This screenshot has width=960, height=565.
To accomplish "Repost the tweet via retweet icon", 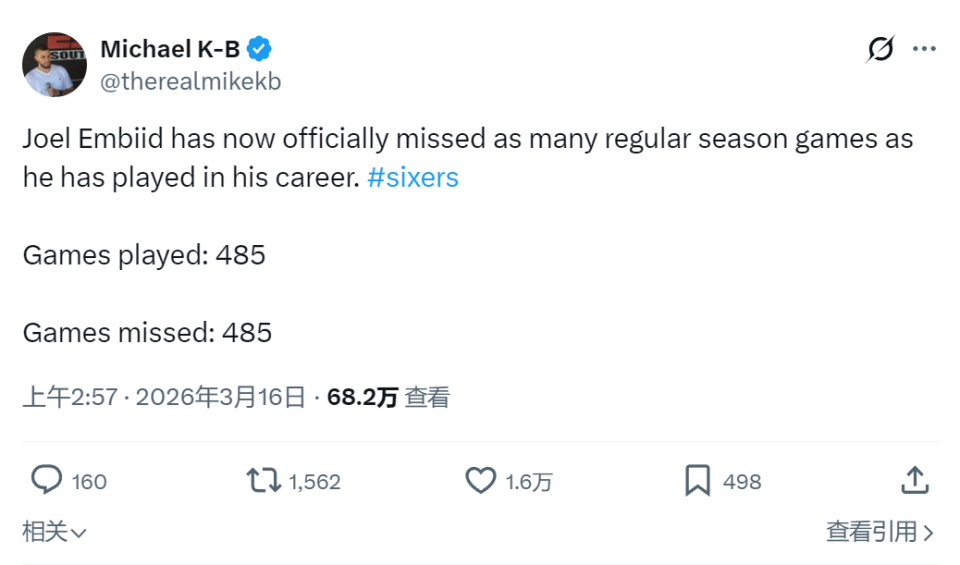I will click(263, 481).
